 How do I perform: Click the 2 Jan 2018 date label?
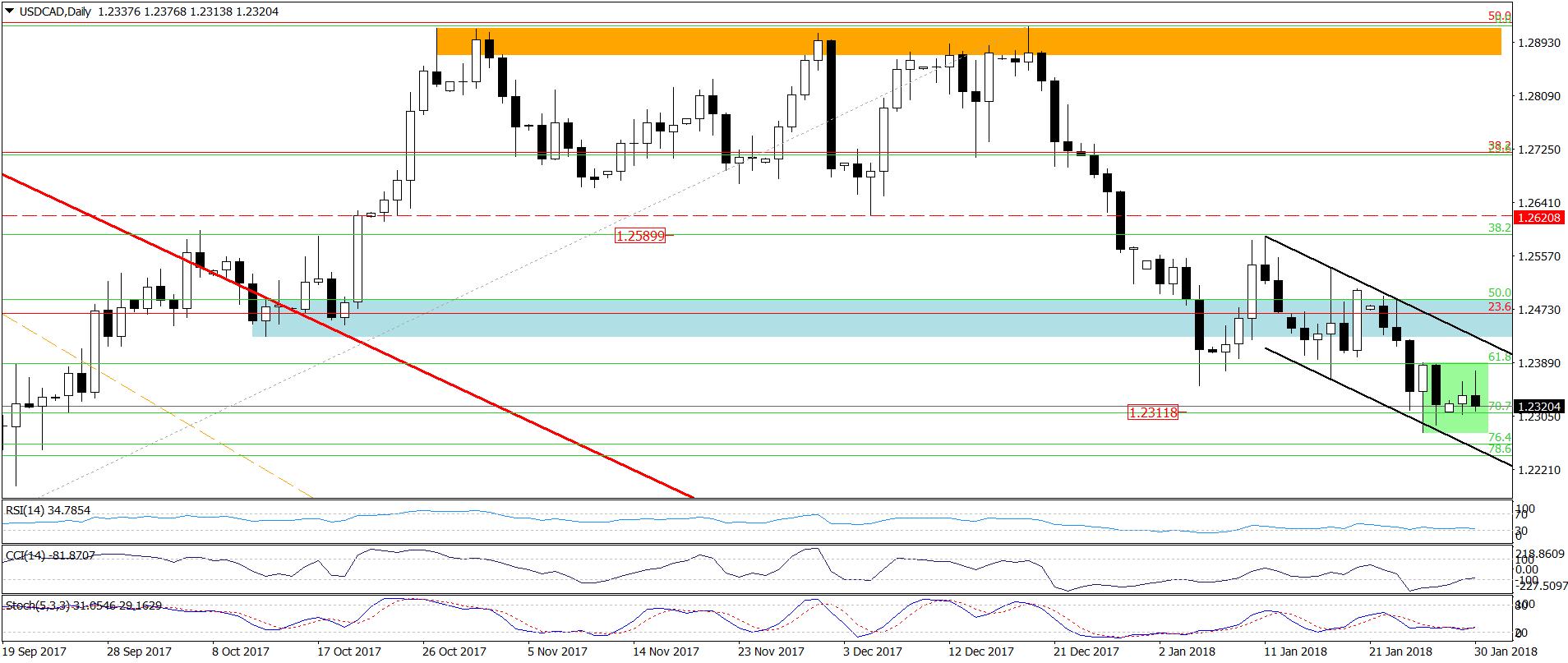(x=1187, y=651)
